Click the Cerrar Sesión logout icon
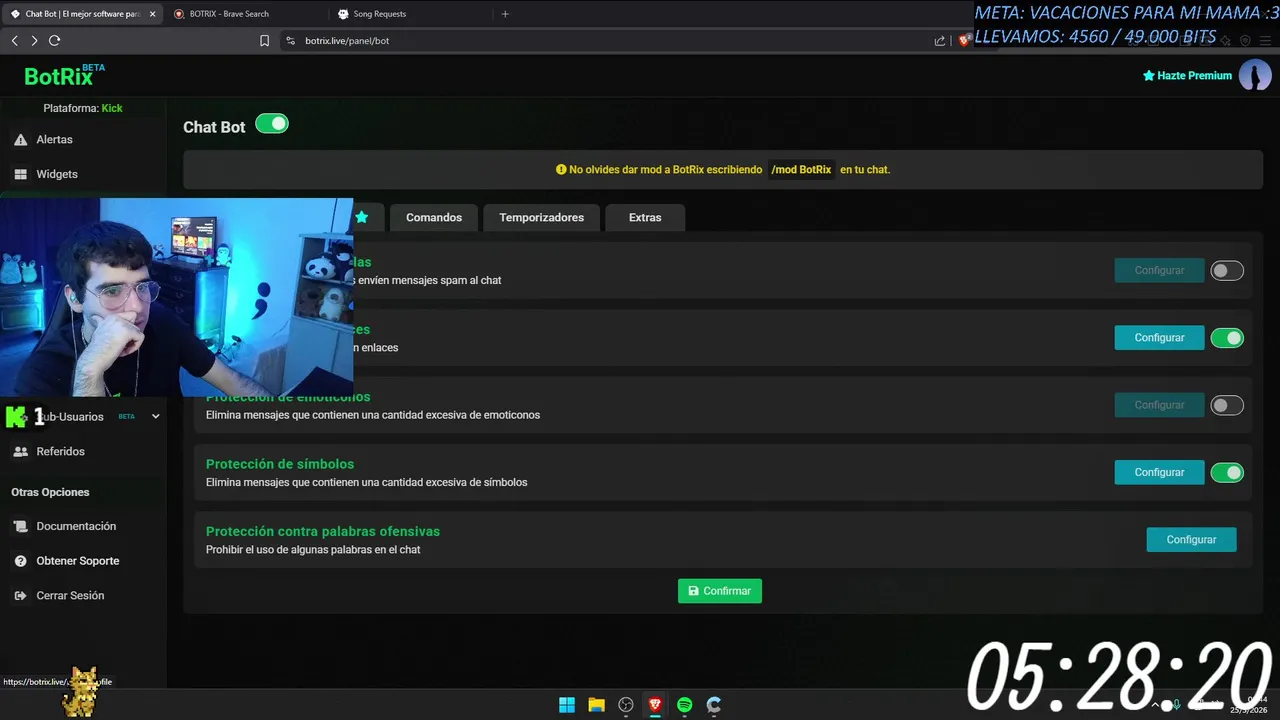 (x=20, y=596)
